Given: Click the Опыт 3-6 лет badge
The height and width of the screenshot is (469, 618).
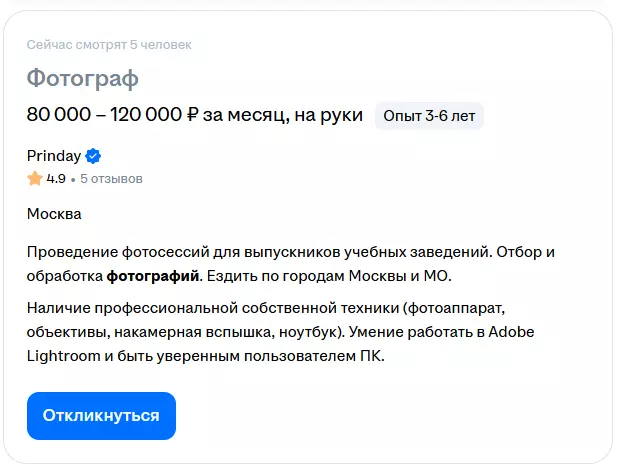Looking at the screenshot, I should [429, 116].
